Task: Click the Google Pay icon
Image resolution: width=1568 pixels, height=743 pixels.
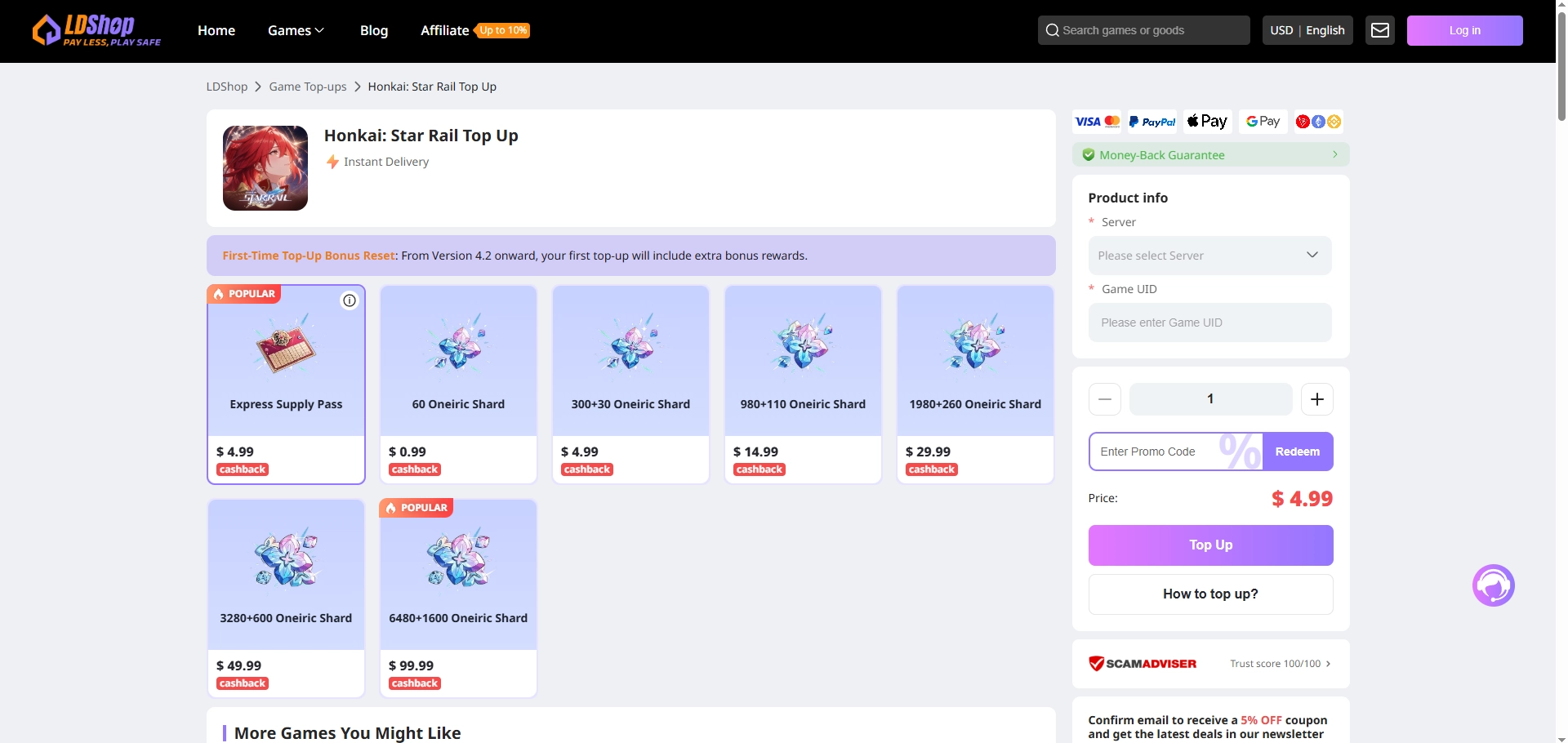Action: coord(1263,122)
